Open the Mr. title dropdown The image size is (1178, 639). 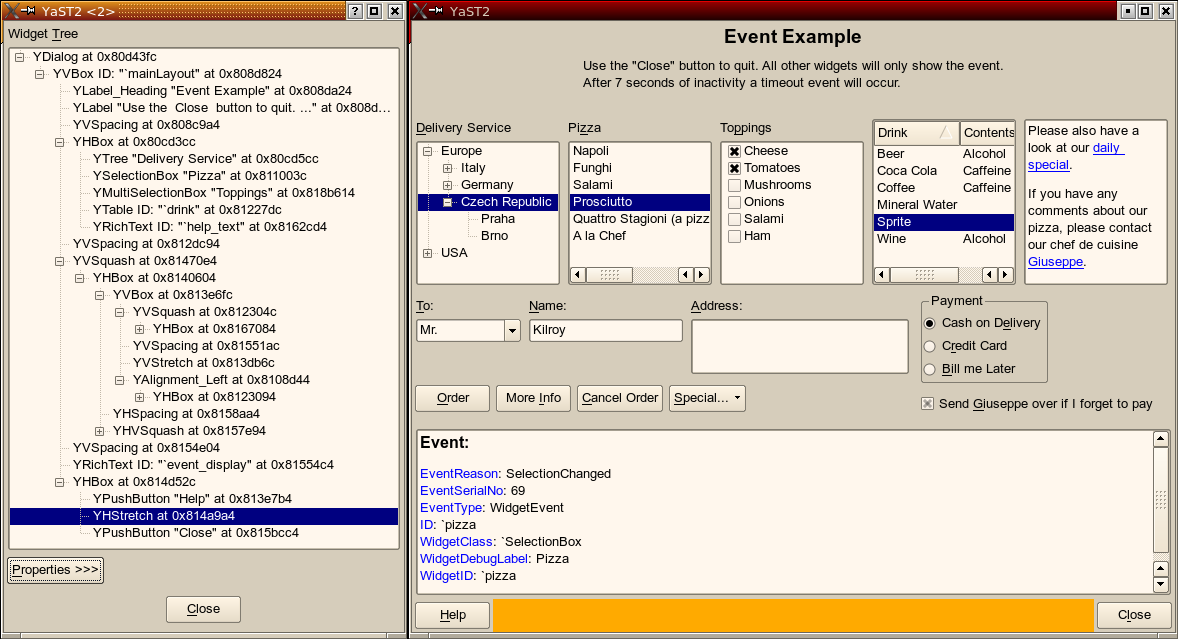(x=512, y=331)
